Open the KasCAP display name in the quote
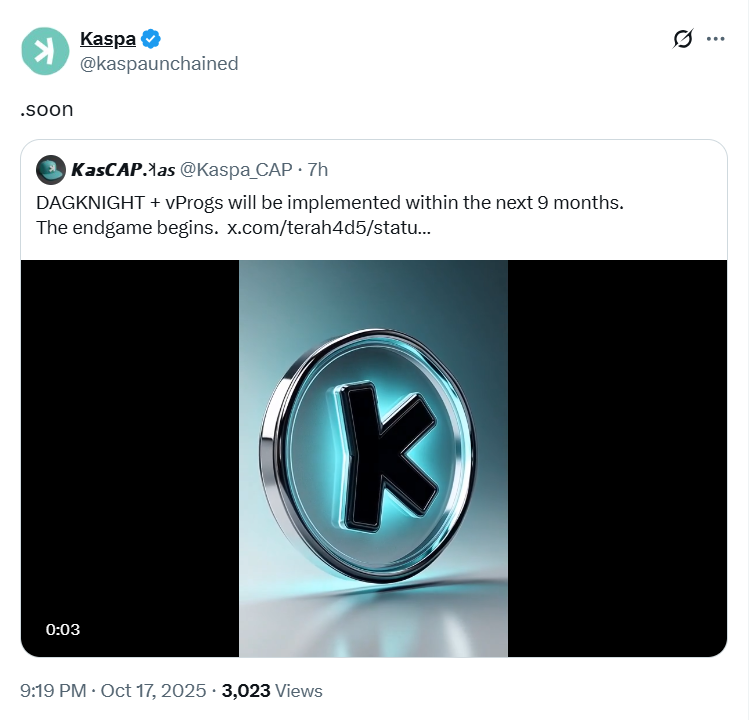 (123, 170)
